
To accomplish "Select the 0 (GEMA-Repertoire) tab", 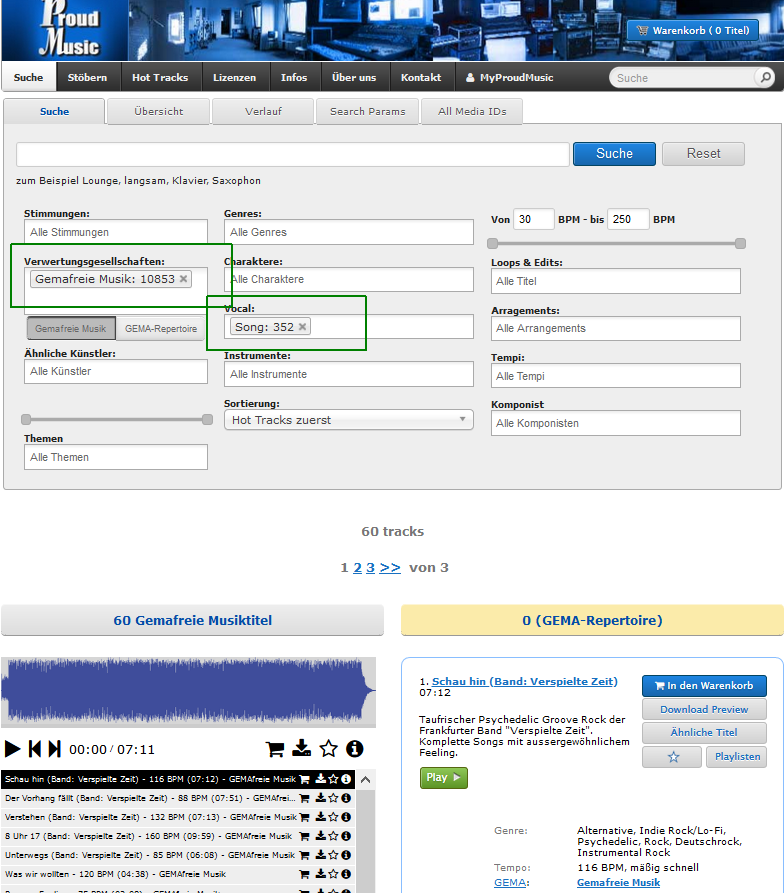I will click(x=592, y=620).
